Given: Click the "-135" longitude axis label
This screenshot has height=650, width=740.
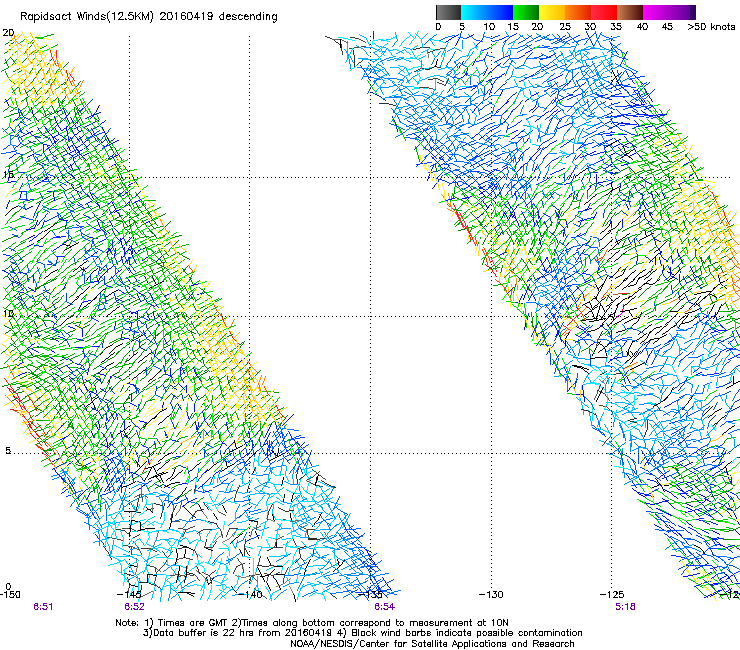Looking at the screenshot, I should [370, 595].
